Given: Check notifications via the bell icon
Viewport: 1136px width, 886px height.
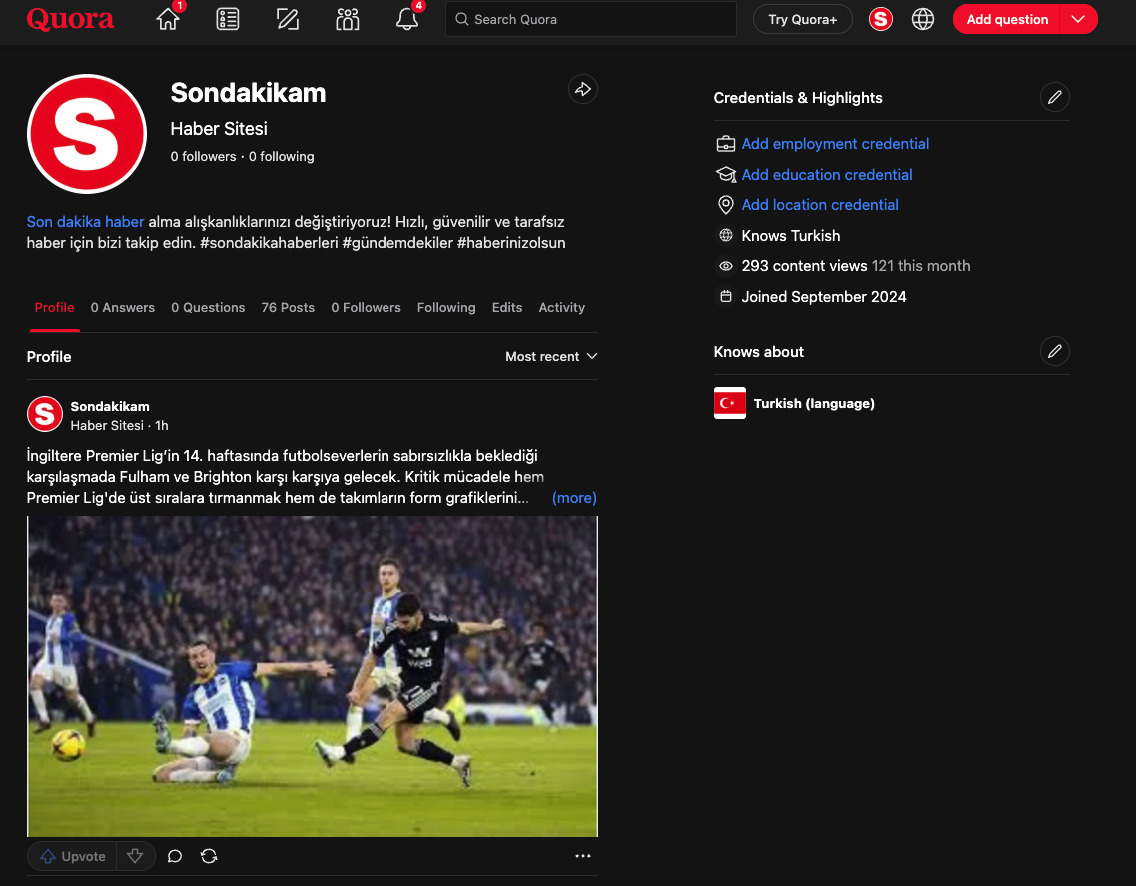Looking at the screenshot, I should (x=406, y=19).
